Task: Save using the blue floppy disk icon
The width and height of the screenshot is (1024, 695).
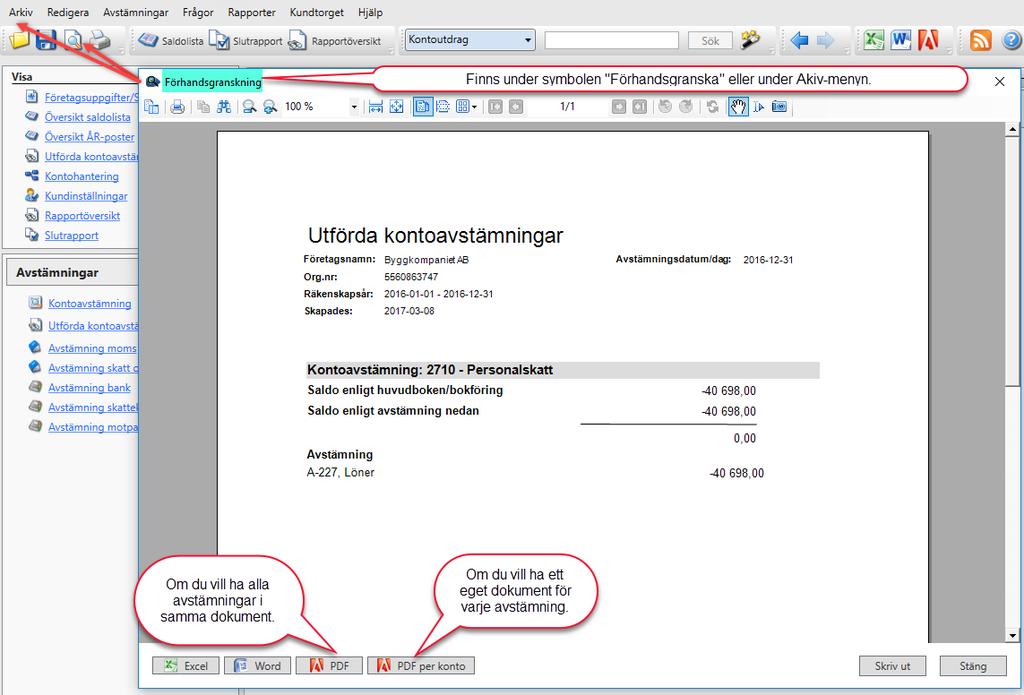Action: 46,40
